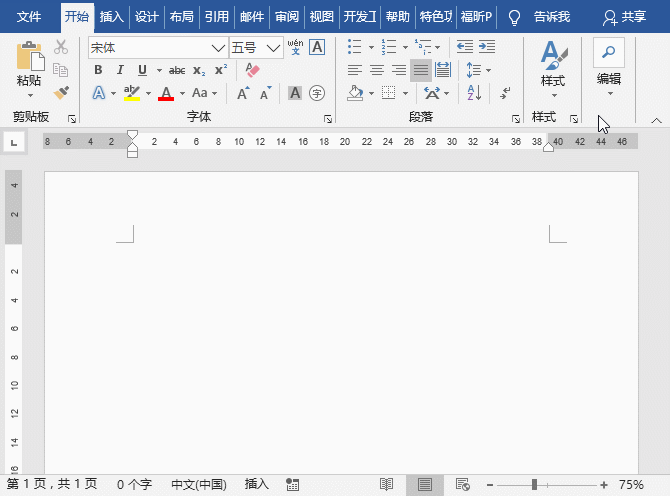
Task: Click the macro recording status bar icon
Action: point(293,484)
